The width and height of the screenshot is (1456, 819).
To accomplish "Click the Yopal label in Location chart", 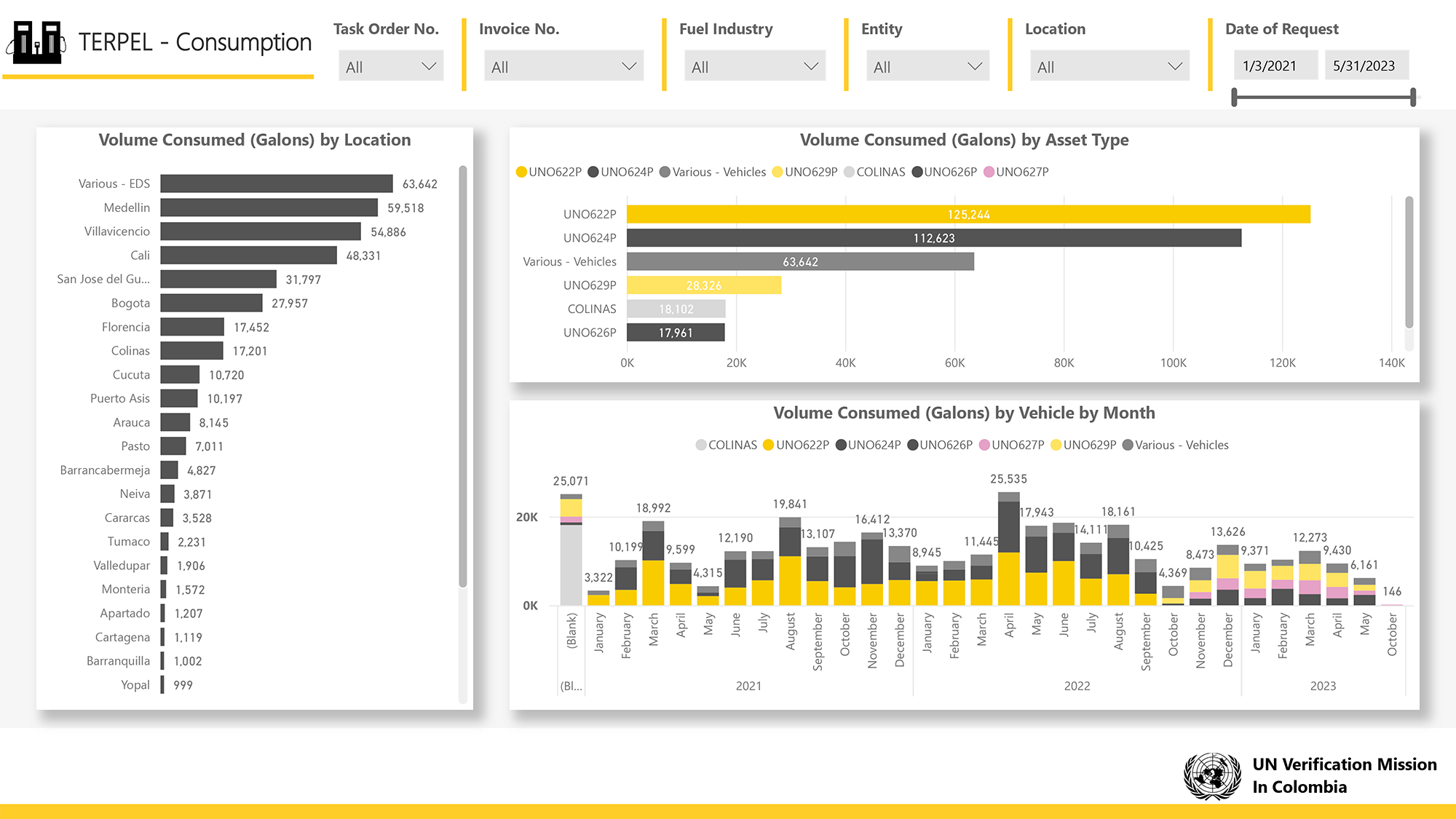I will click(x=135, y=685).
